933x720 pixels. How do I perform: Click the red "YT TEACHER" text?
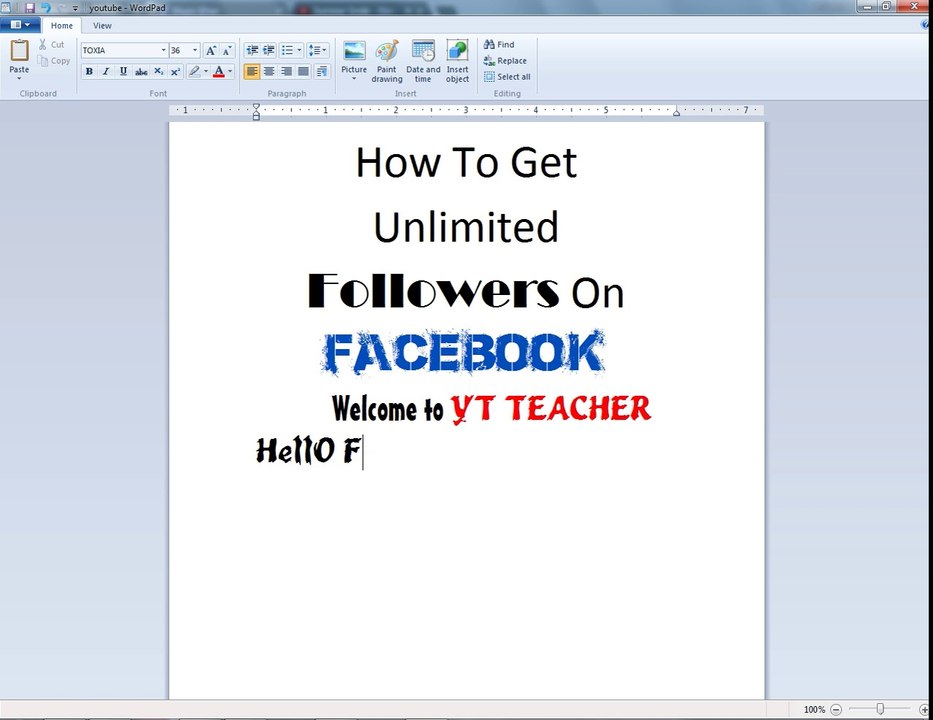tap(551, 408)
